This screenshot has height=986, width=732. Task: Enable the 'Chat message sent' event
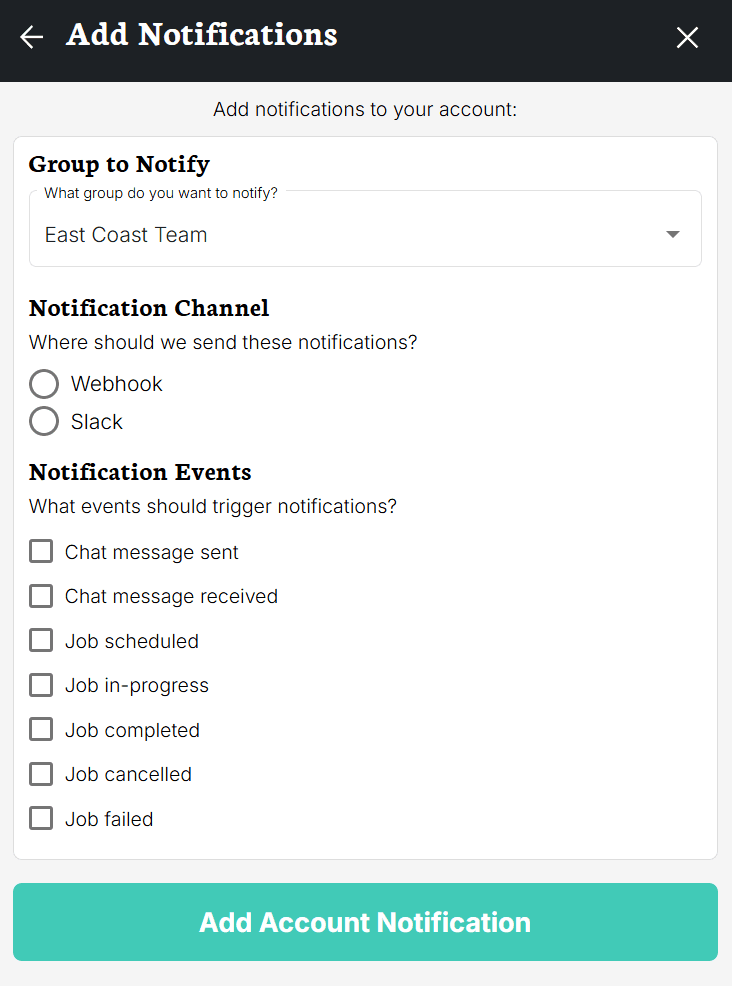(41, 551)
